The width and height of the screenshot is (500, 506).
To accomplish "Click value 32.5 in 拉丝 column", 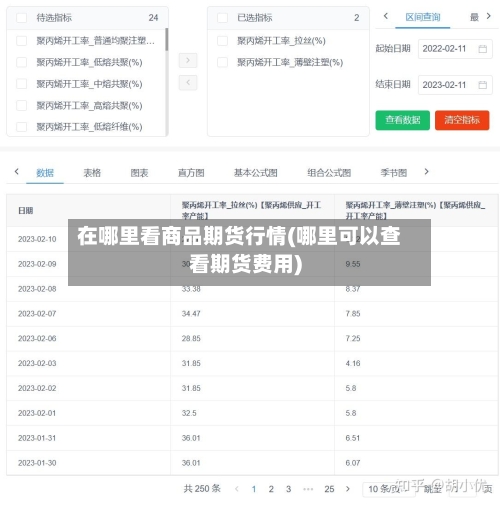I will (189, 413).
